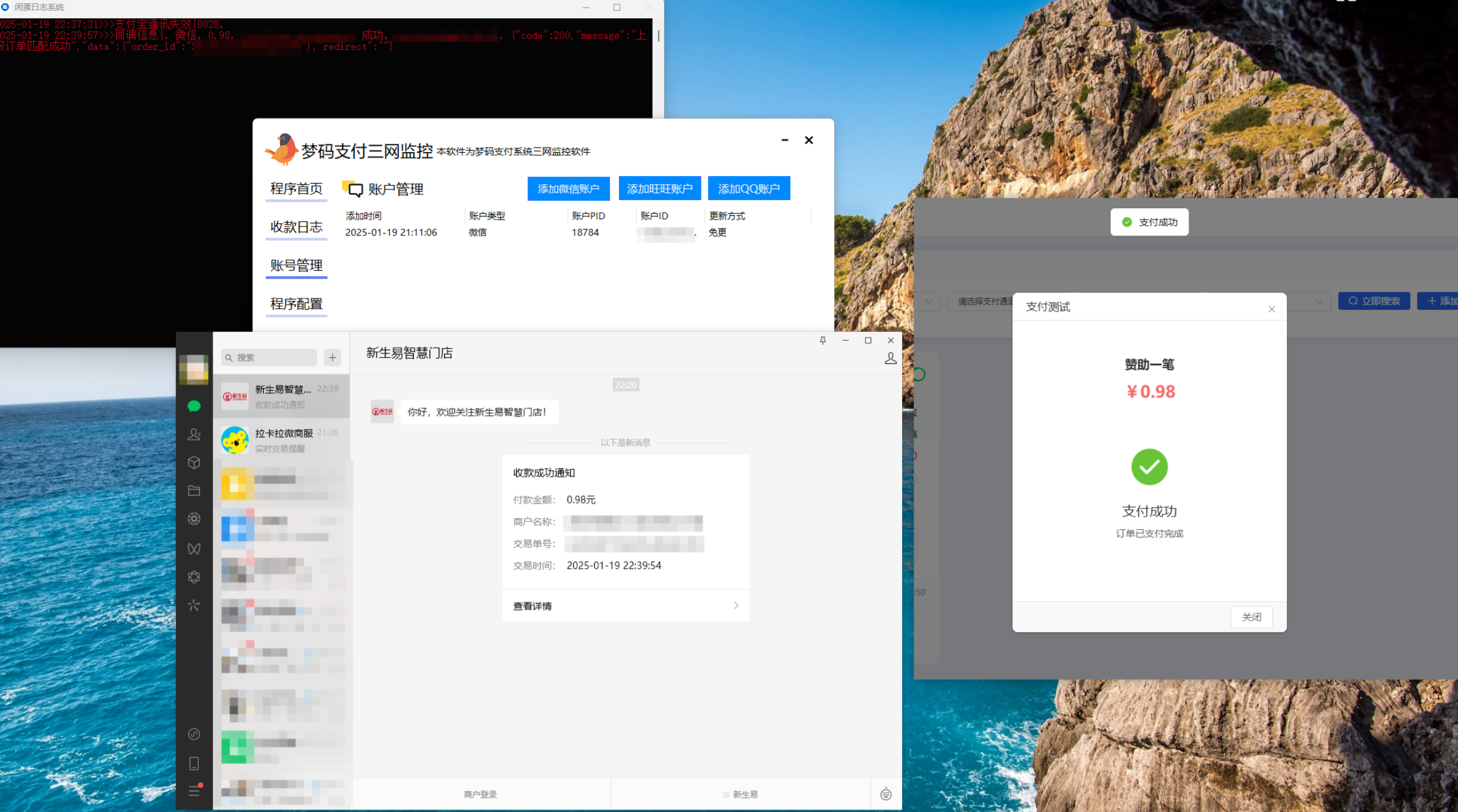Open the WeChat hamburger settings menu

[x=194, y=791]
